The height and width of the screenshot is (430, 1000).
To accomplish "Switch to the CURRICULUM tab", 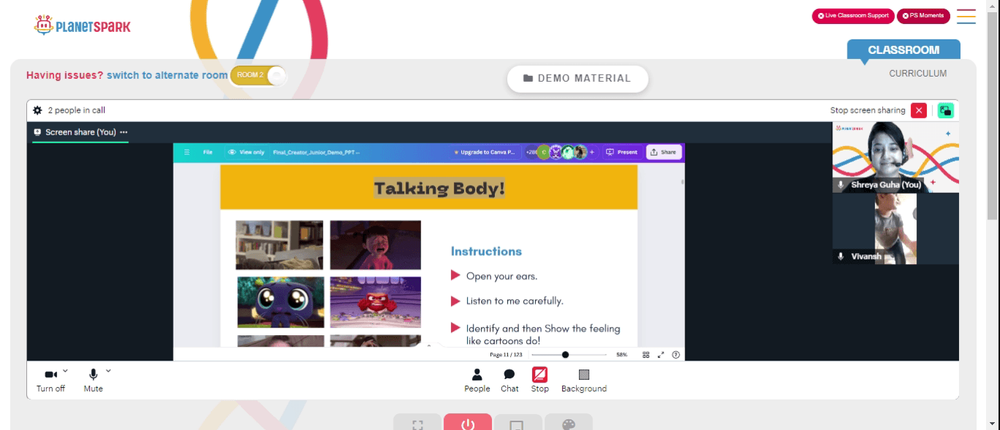I will [x=918, y=73].
